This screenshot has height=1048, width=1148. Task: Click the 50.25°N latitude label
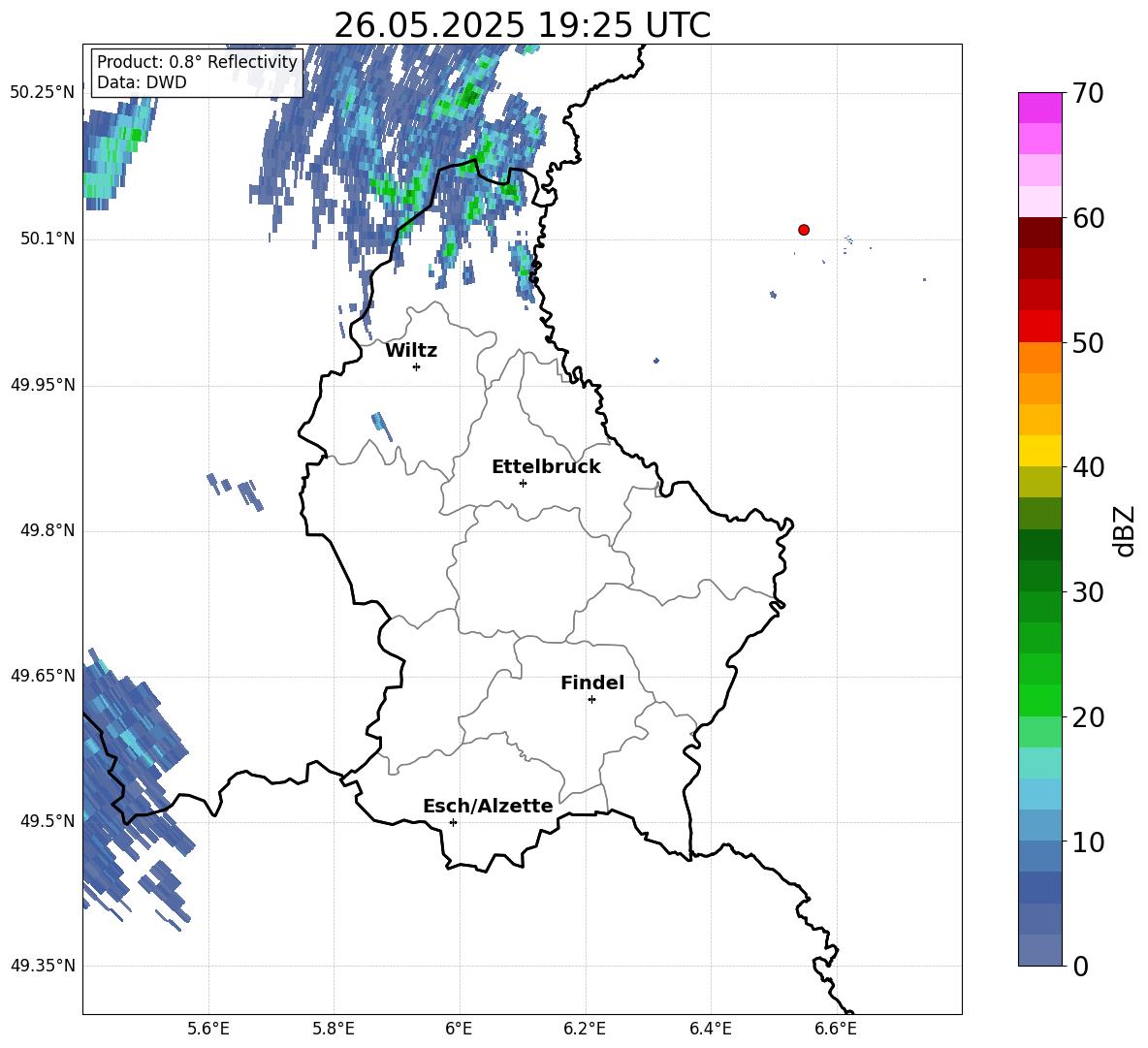(43, 93)
